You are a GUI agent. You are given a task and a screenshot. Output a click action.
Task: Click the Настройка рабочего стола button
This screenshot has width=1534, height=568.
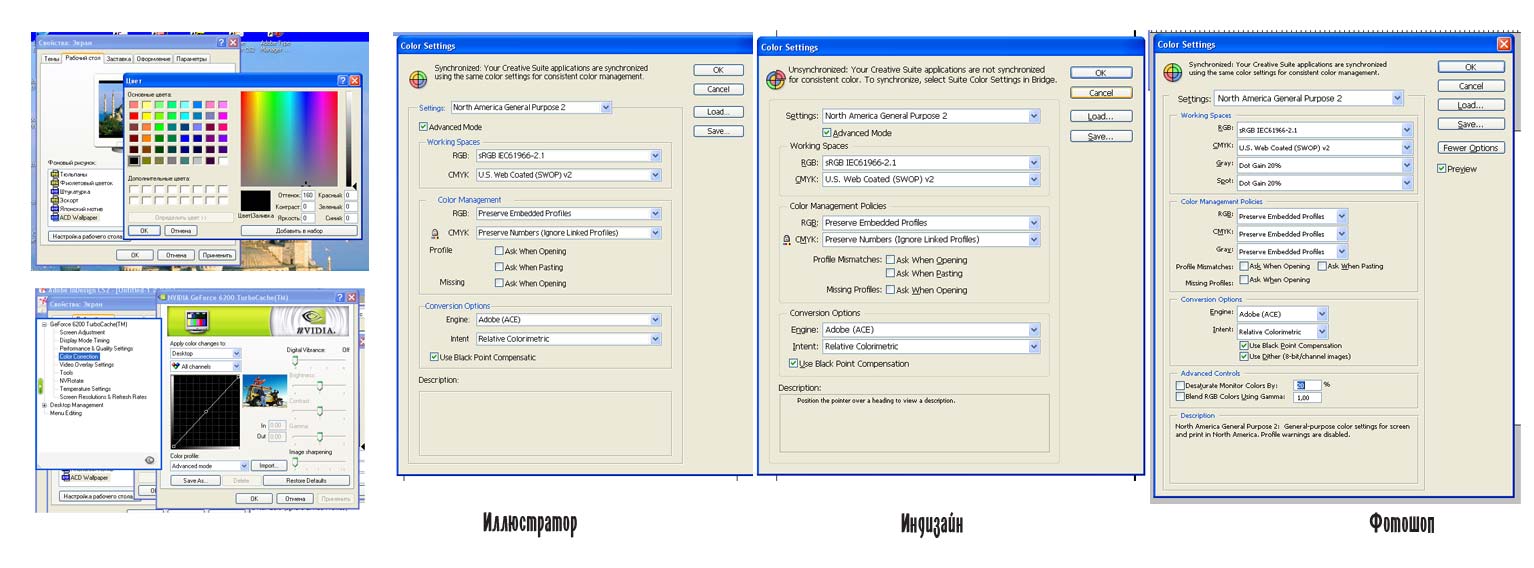[87, 237]
